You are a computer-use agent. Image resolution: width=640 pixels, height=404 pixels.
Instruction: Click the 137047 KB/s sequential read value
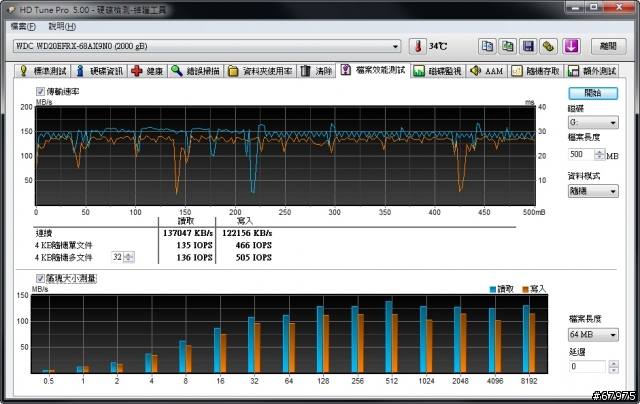pos(188,233)
